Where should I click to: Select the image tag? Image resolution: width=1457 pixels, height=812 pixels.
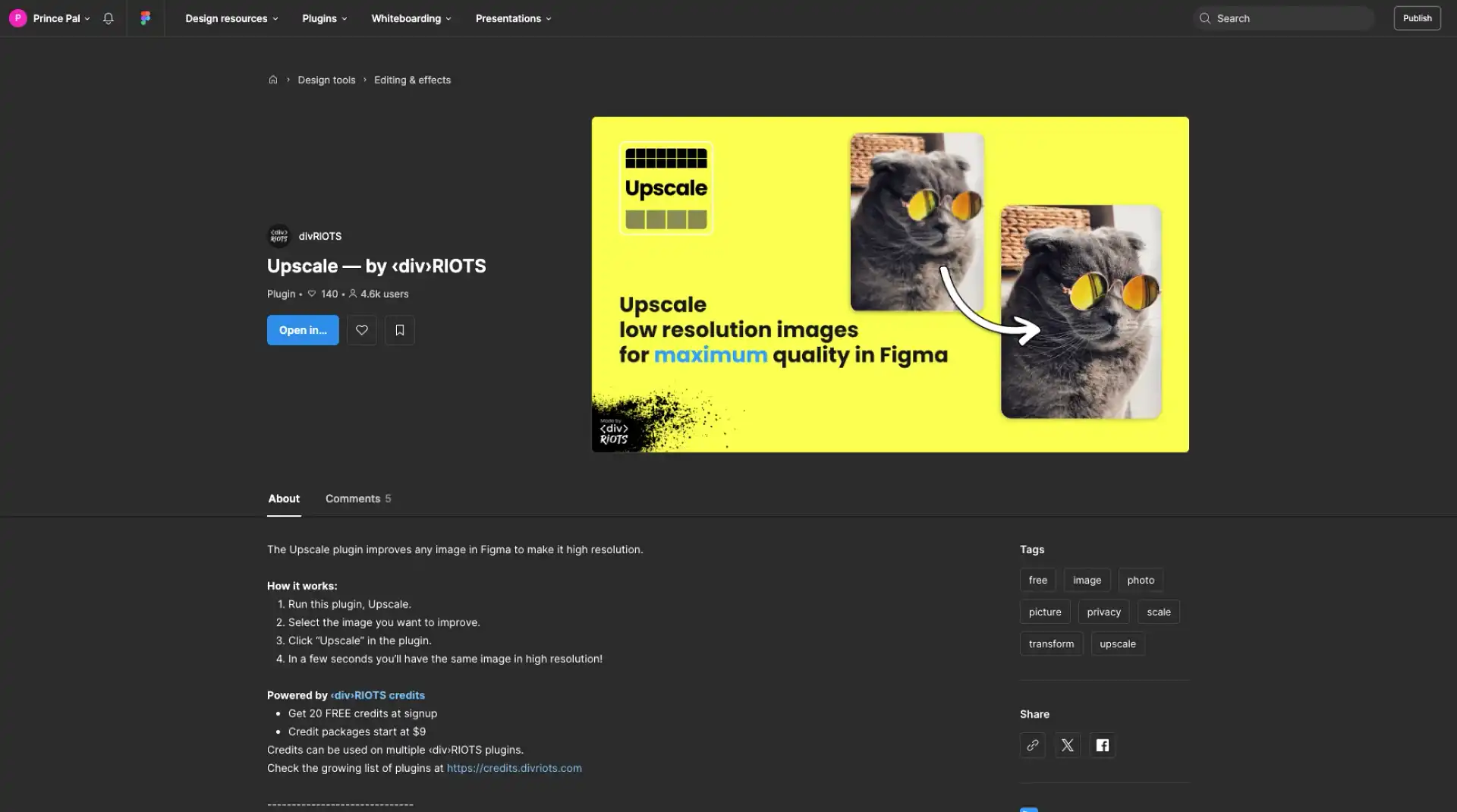[1087, 580]
